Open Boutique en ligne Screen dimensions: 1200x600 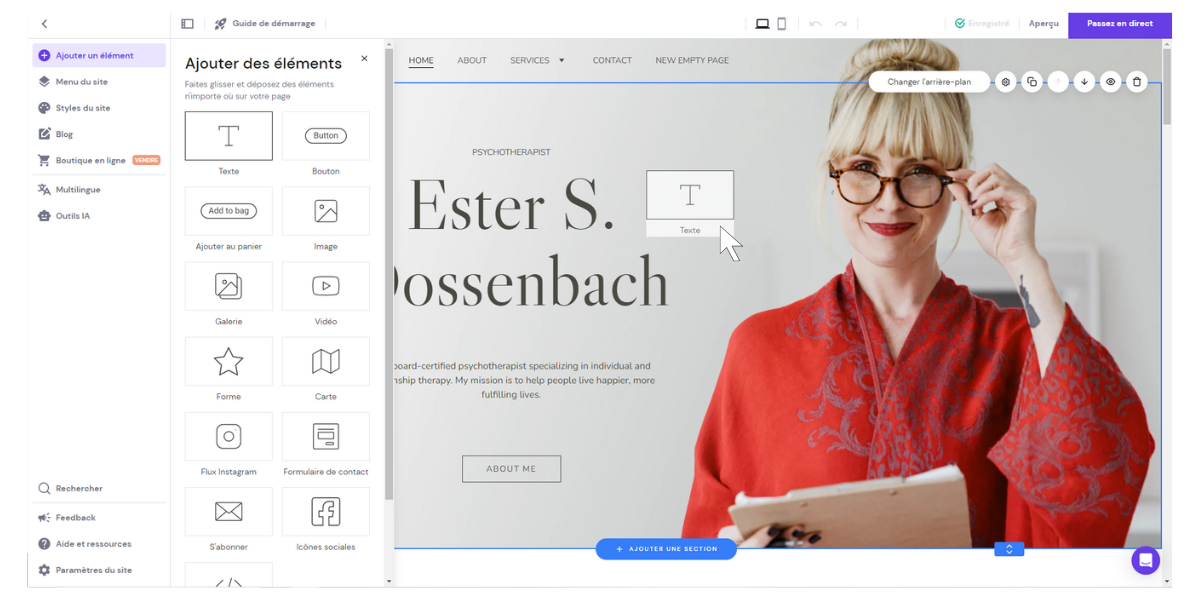(99, 160)
